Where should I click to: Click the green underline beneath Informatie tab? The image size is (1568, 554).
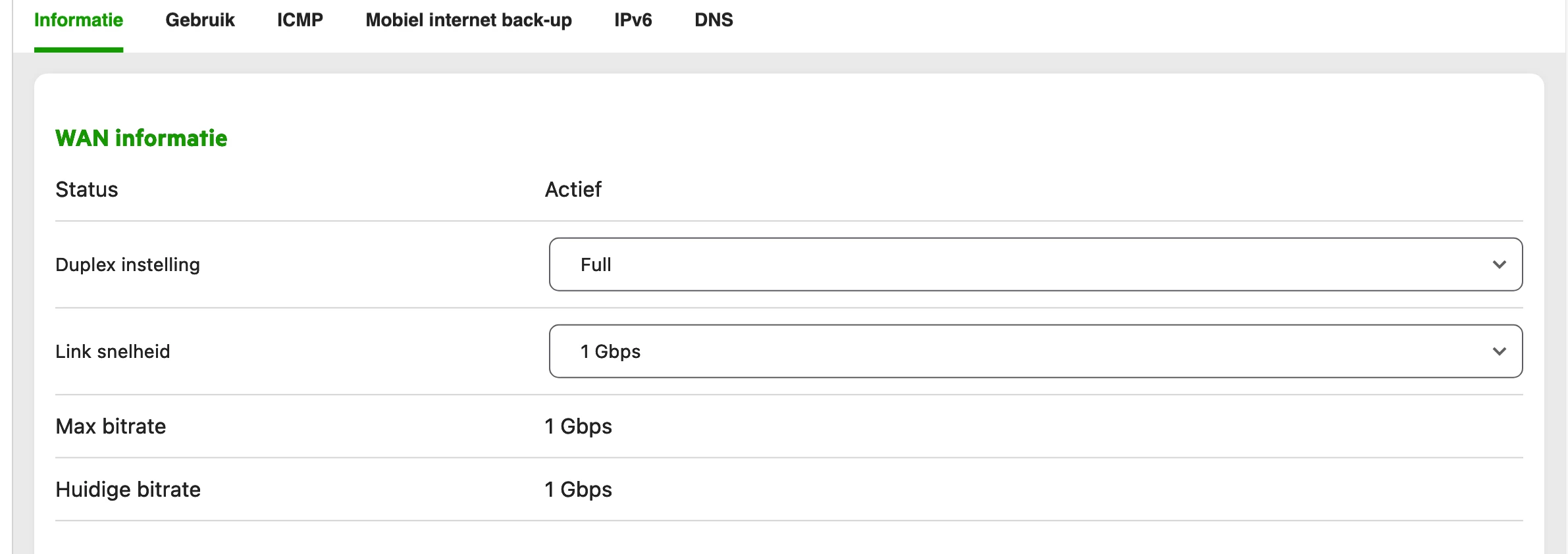78,50
